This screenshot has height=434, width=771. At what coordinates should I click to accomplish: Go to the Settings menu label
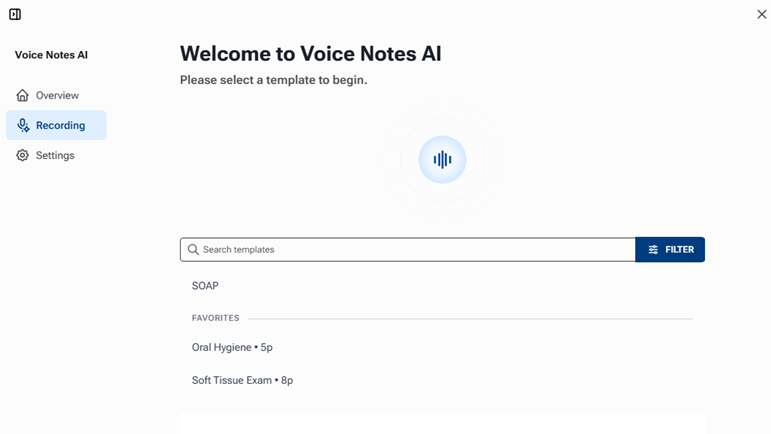pos(55,155)
